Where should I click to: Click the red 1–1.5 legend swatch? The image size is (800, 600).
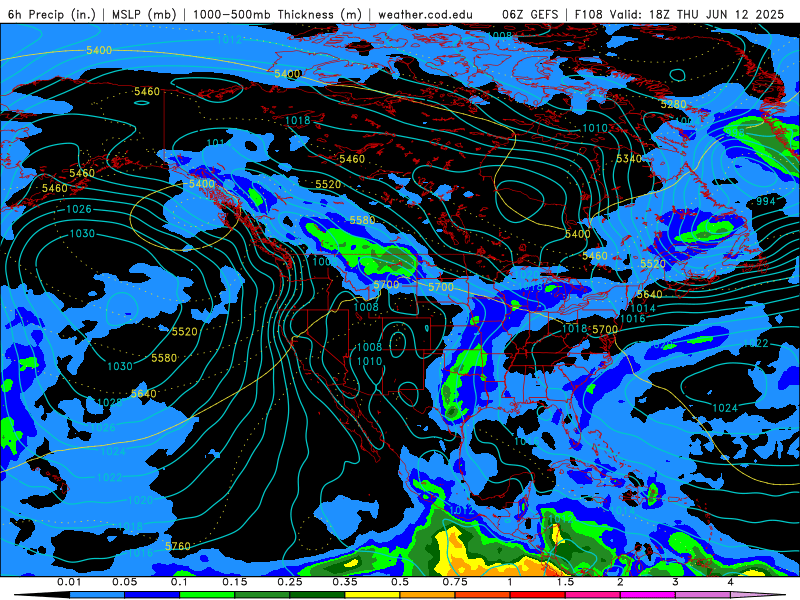(538, 595)
